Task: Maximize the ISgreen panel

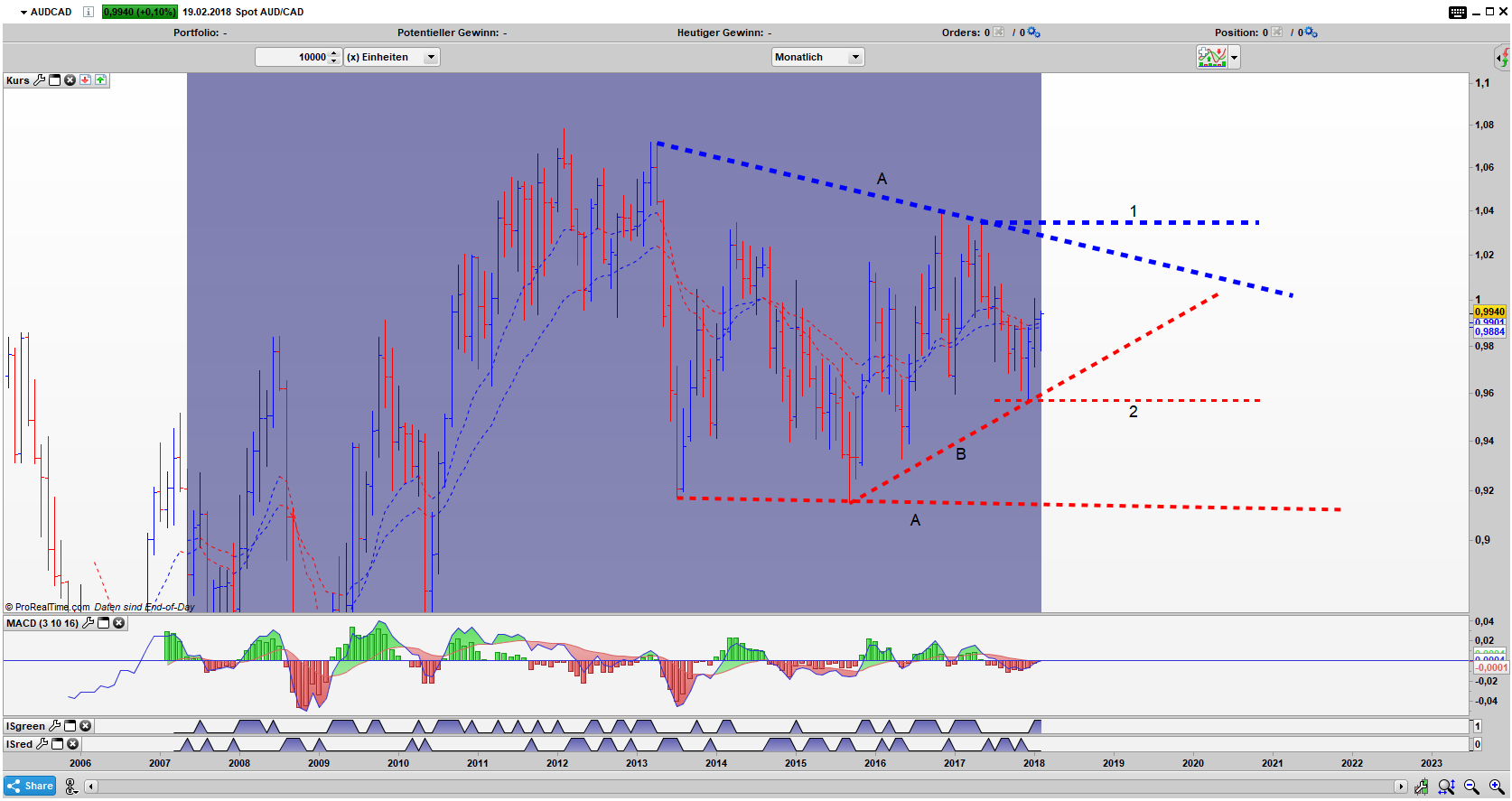Action: [x=70, y=726]
